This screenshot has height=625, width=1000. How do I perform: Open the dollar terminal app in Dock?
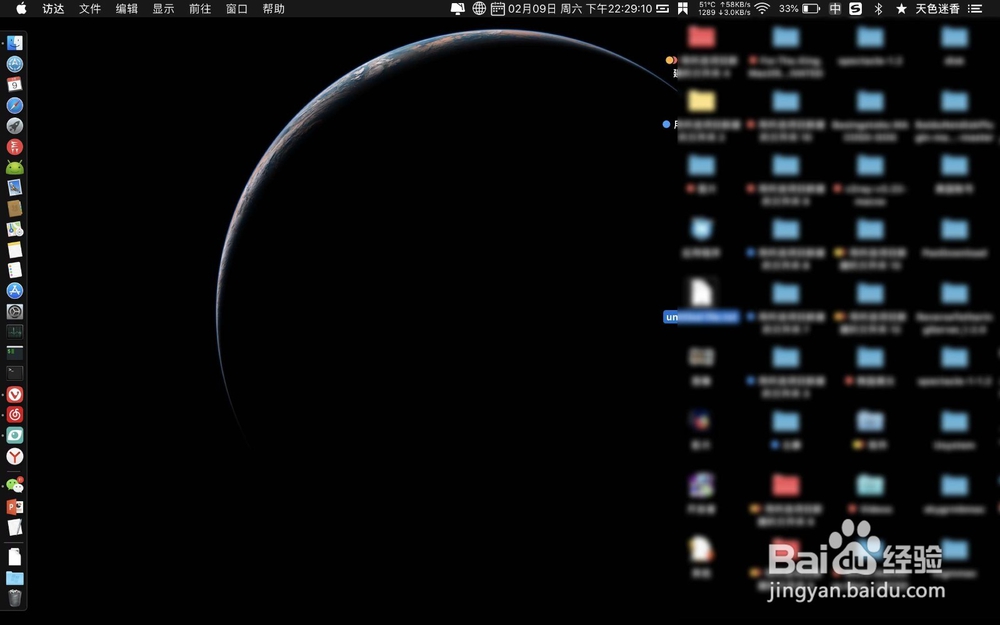[x=15, y=353]
